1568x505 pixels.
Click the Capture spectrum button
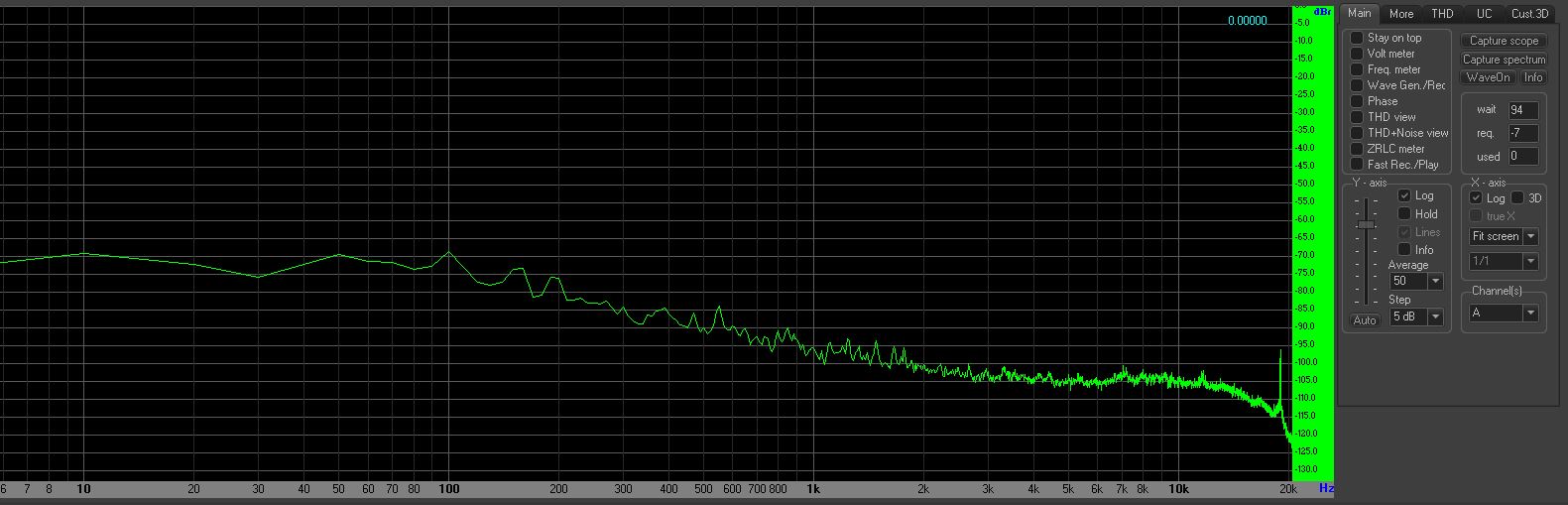point(1504,60)
